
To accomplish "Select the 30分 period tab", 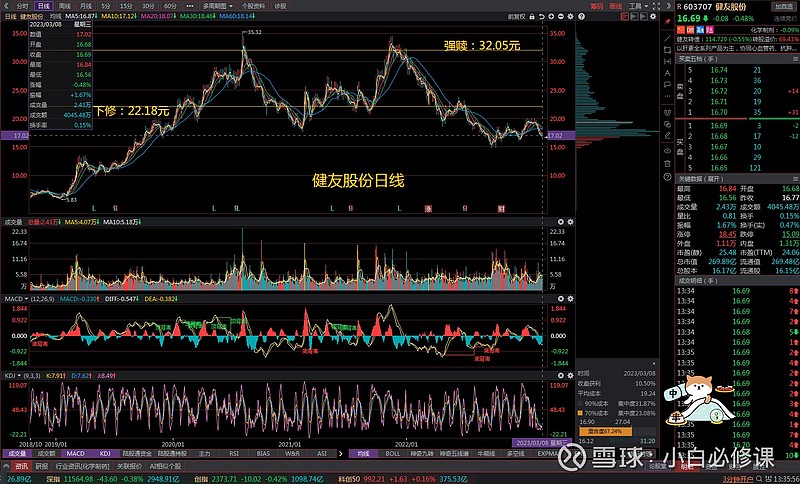I will (148, 6).
